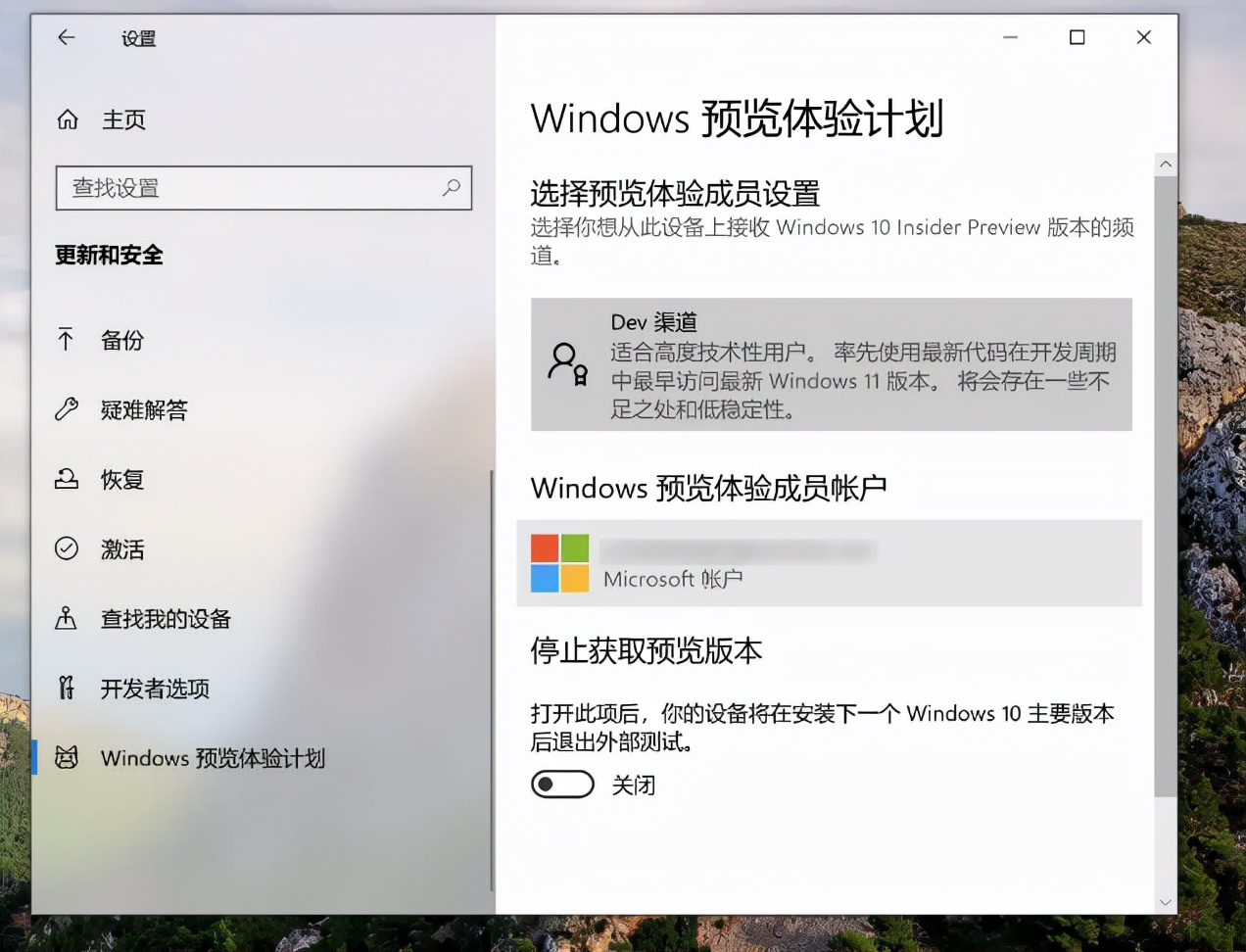Open 疑难解答 (Troubleshoot) from sidebar
Viewport: 1246px width, 952px height.
pyautogui.click(x=66, y=409)
